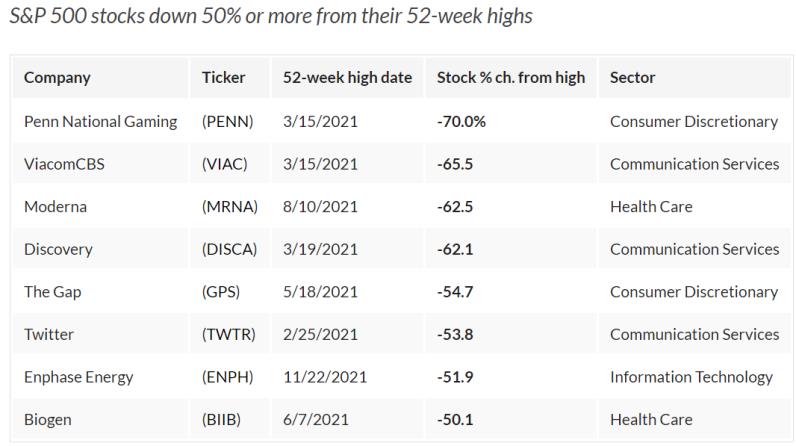Click the Company column header
Screen dimensions: 796x446
[x=57, y=78]
